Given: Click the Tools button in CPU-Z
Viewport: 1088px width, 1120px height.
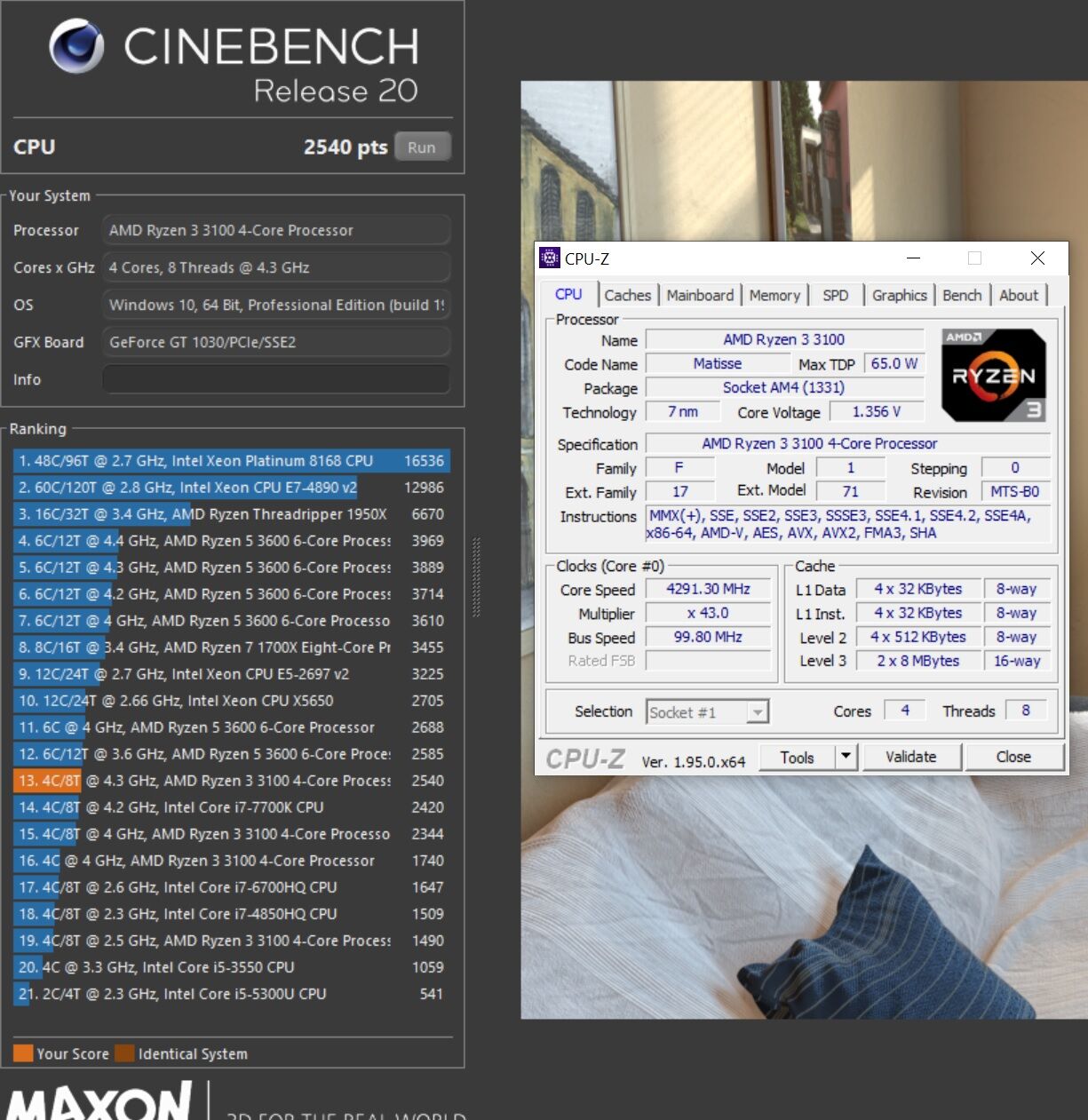Looking at the screenshot, I should (797, 757).
